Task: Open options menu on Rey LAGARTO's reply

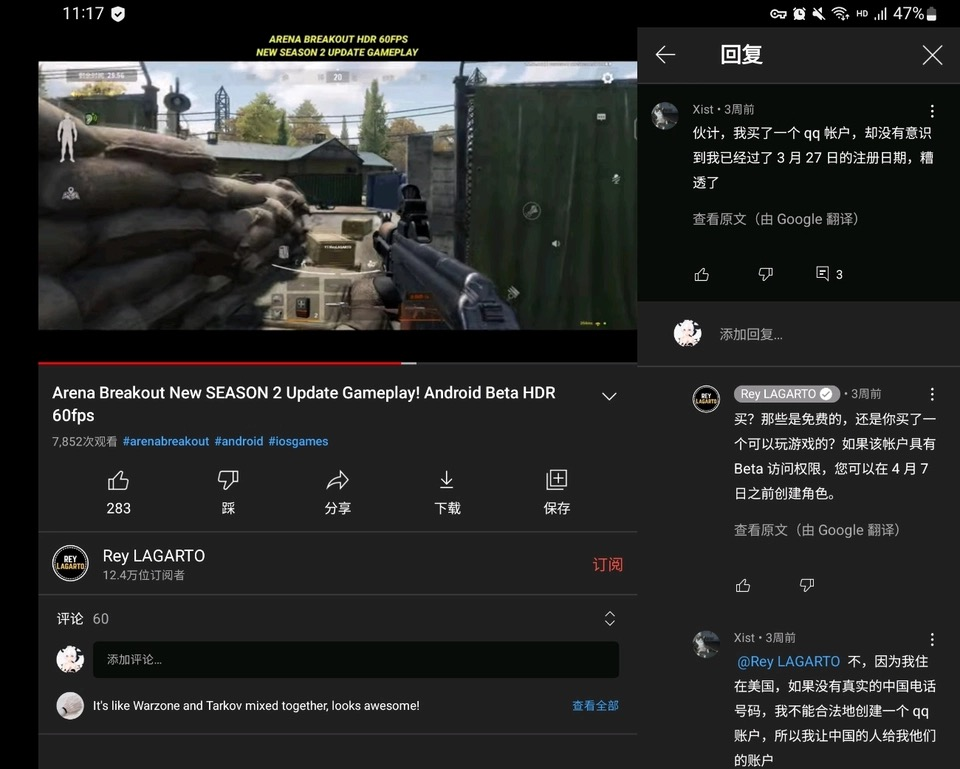Action: [932, 394]
